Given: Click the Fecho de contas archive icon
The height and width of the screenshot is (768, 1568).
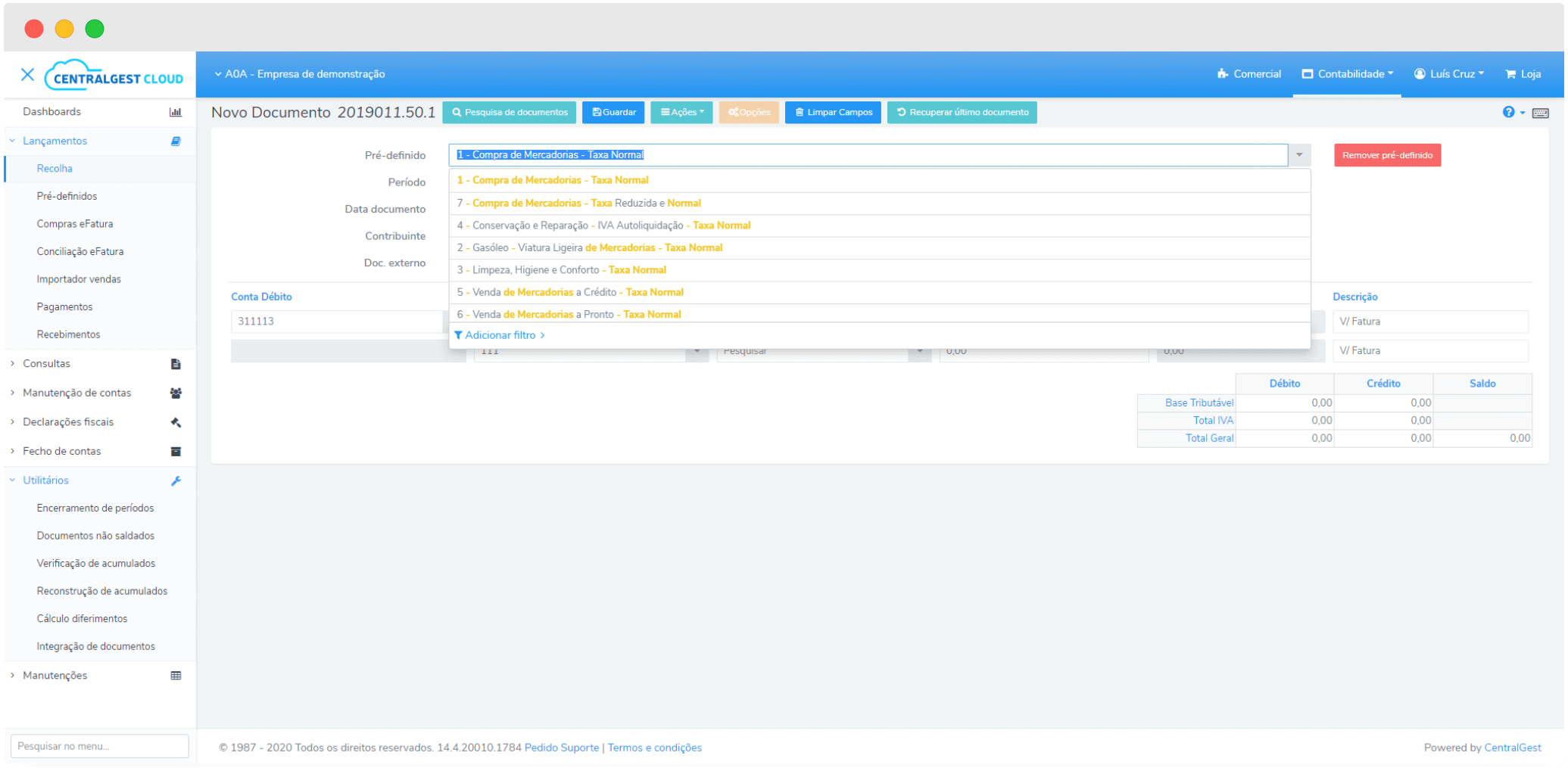Looking at the screenshot, I should (x=176, y=452).
